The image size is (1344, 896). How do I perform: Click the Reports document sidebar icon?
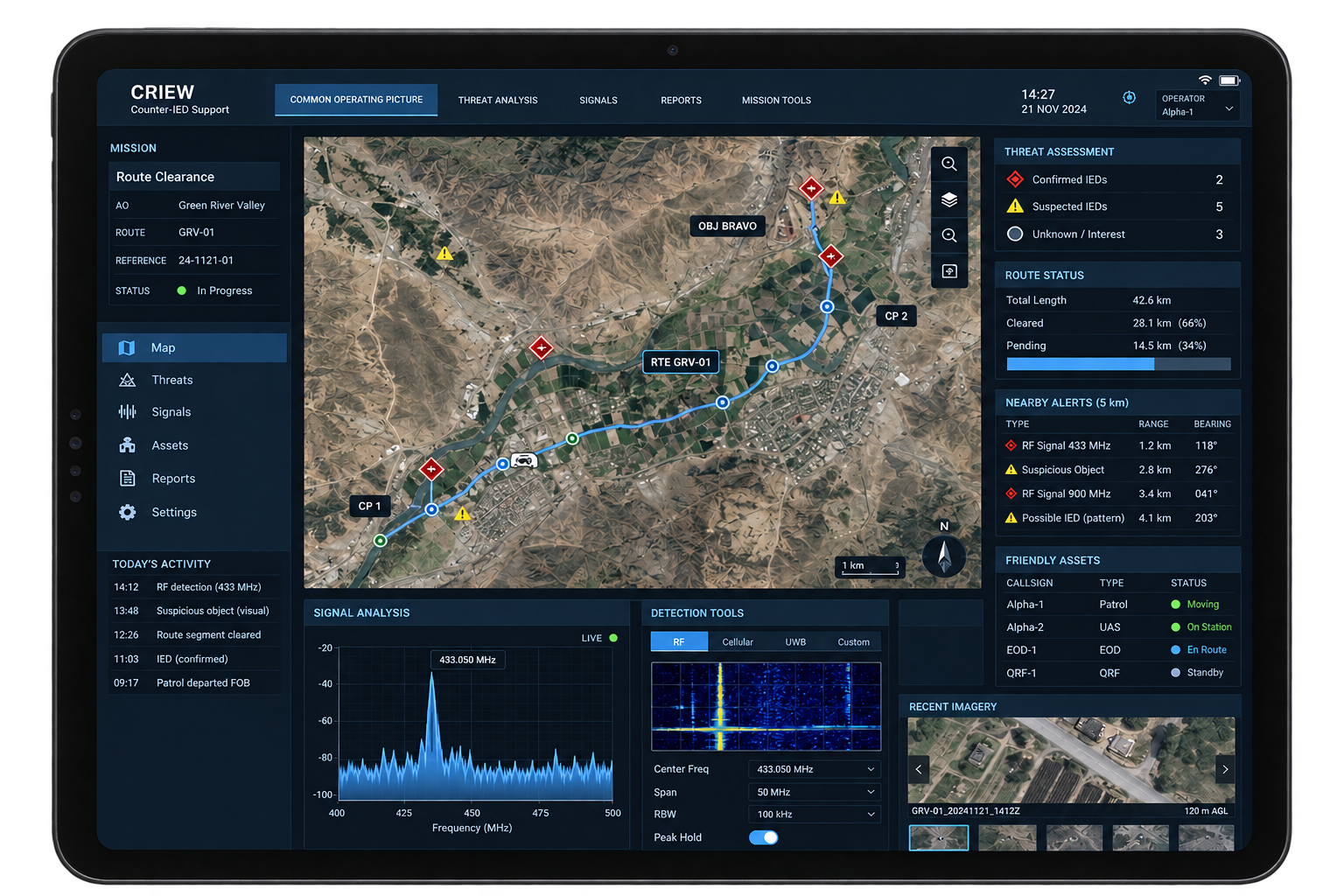click(128, 479)
